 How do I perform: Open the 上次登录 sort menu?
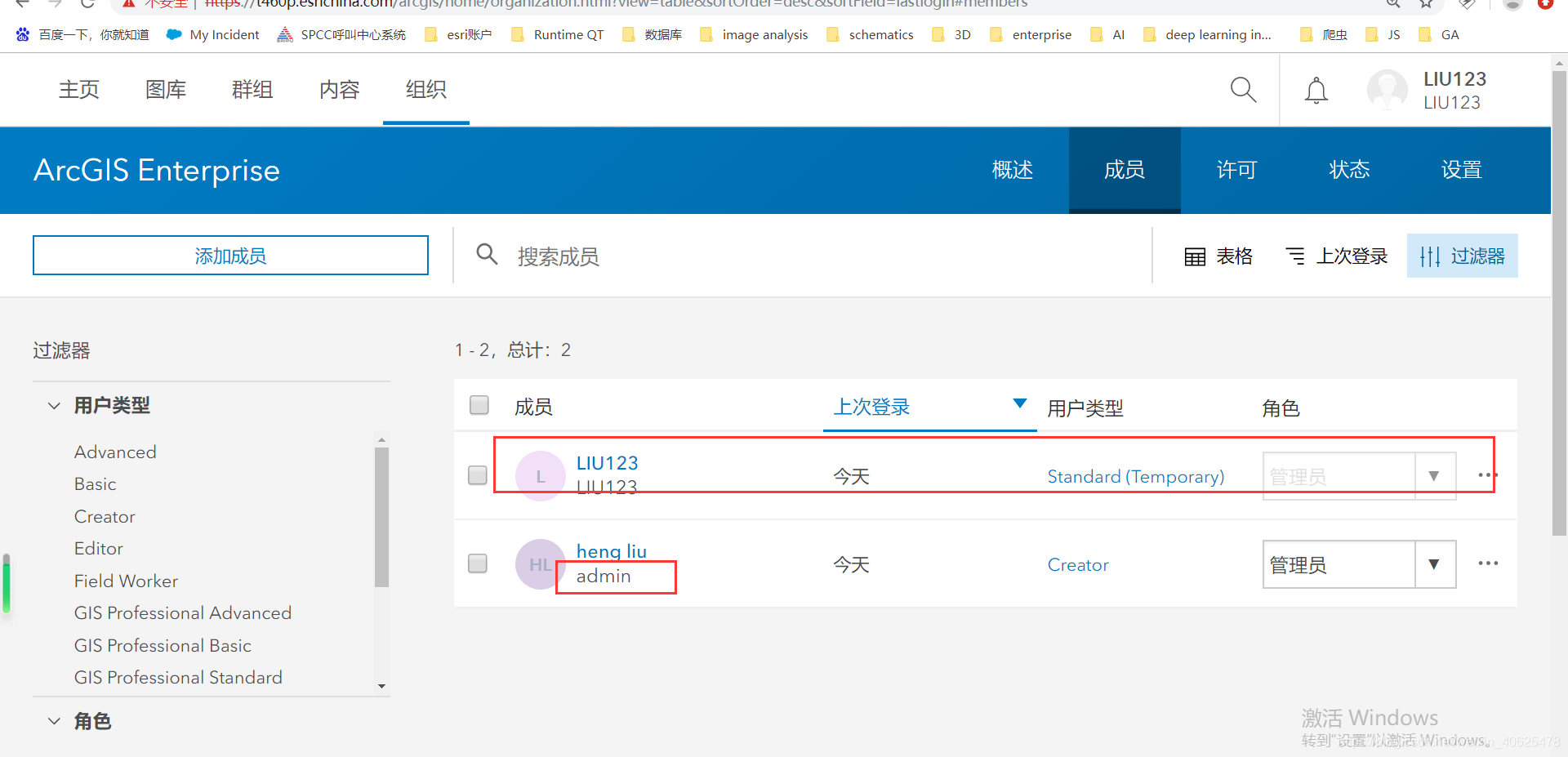point(1337,256)
